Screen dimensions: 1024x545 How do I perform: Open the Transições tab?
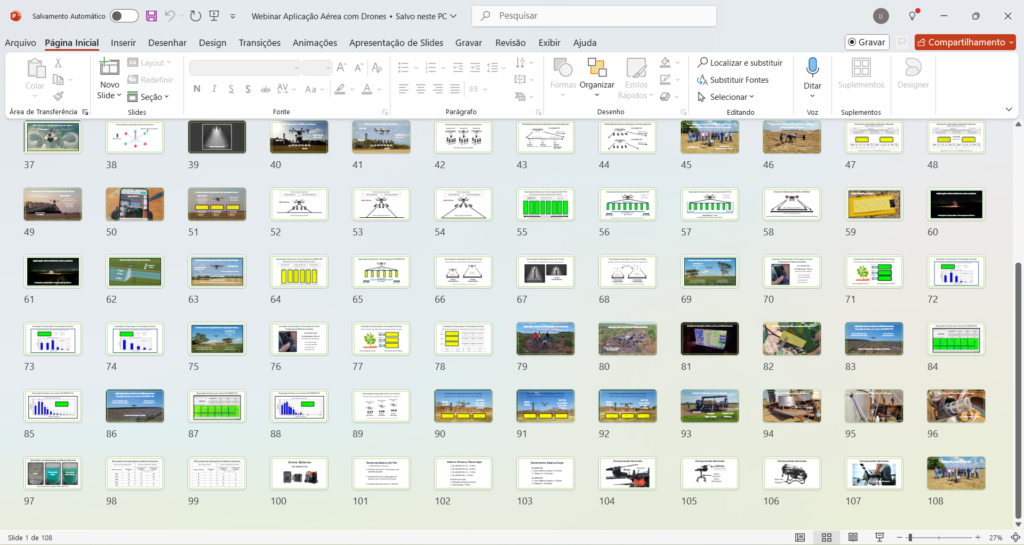[259, 43]
